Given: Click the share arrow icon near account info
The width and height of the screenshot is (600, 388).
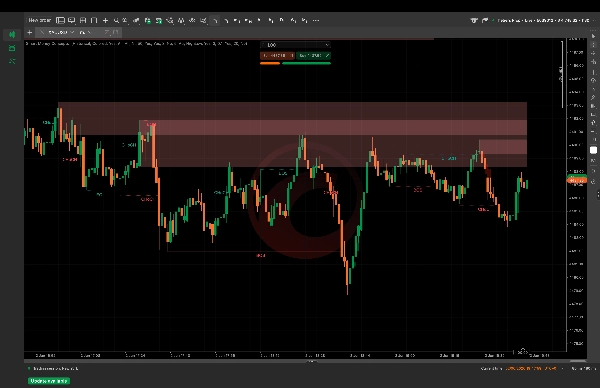Looking at the screenshot, I should pyautogui.click(x=485, y=20).
